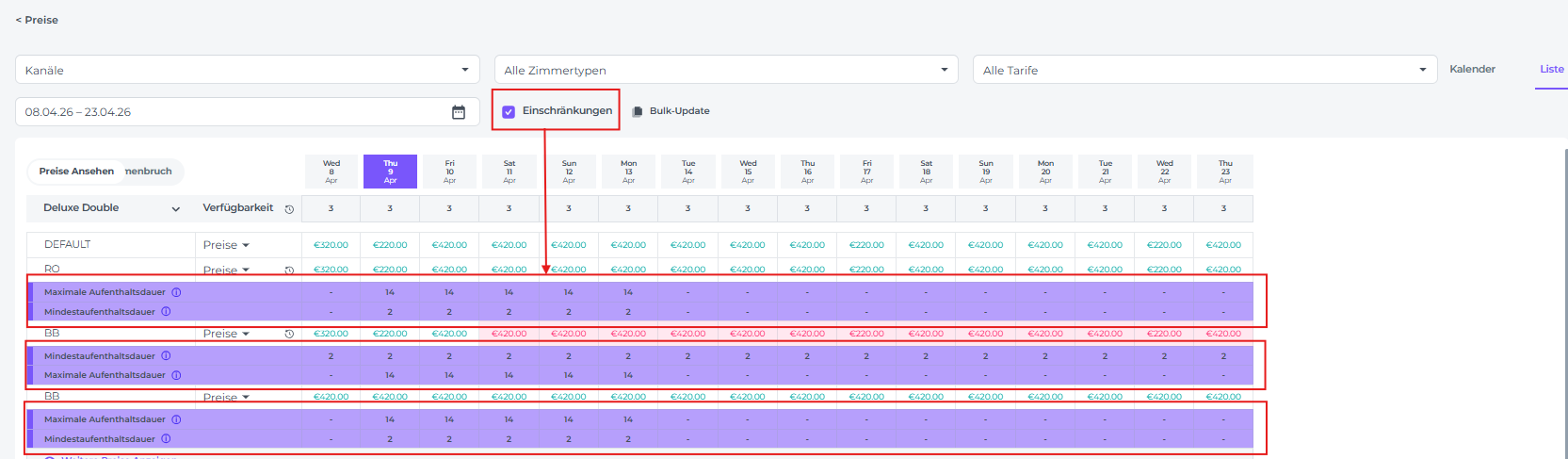The width and height of the screenshot is (1568, 459).
Task: Open the Alle Zimmertypen dropdown
Action: (725, 70)
